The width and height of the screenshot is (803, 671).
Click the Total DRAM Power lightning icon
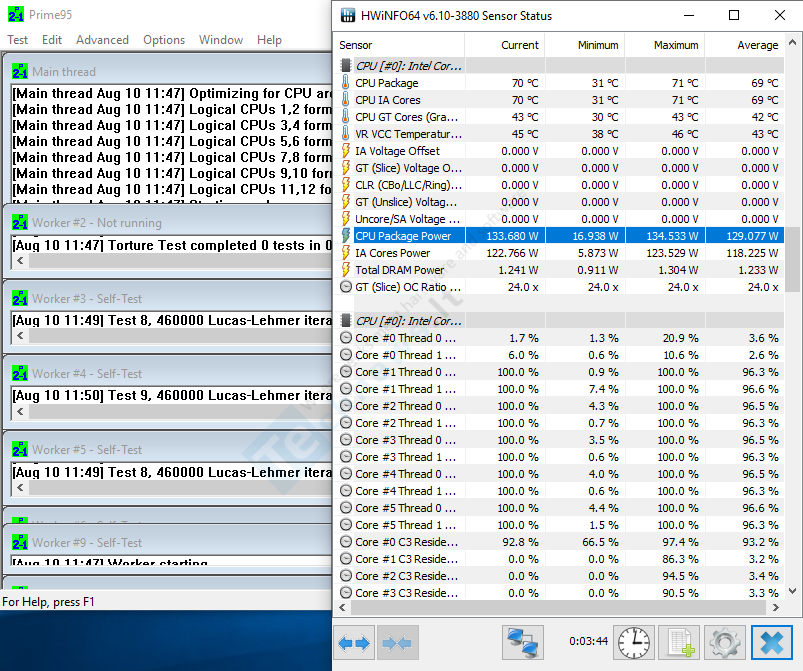point(346,269)
